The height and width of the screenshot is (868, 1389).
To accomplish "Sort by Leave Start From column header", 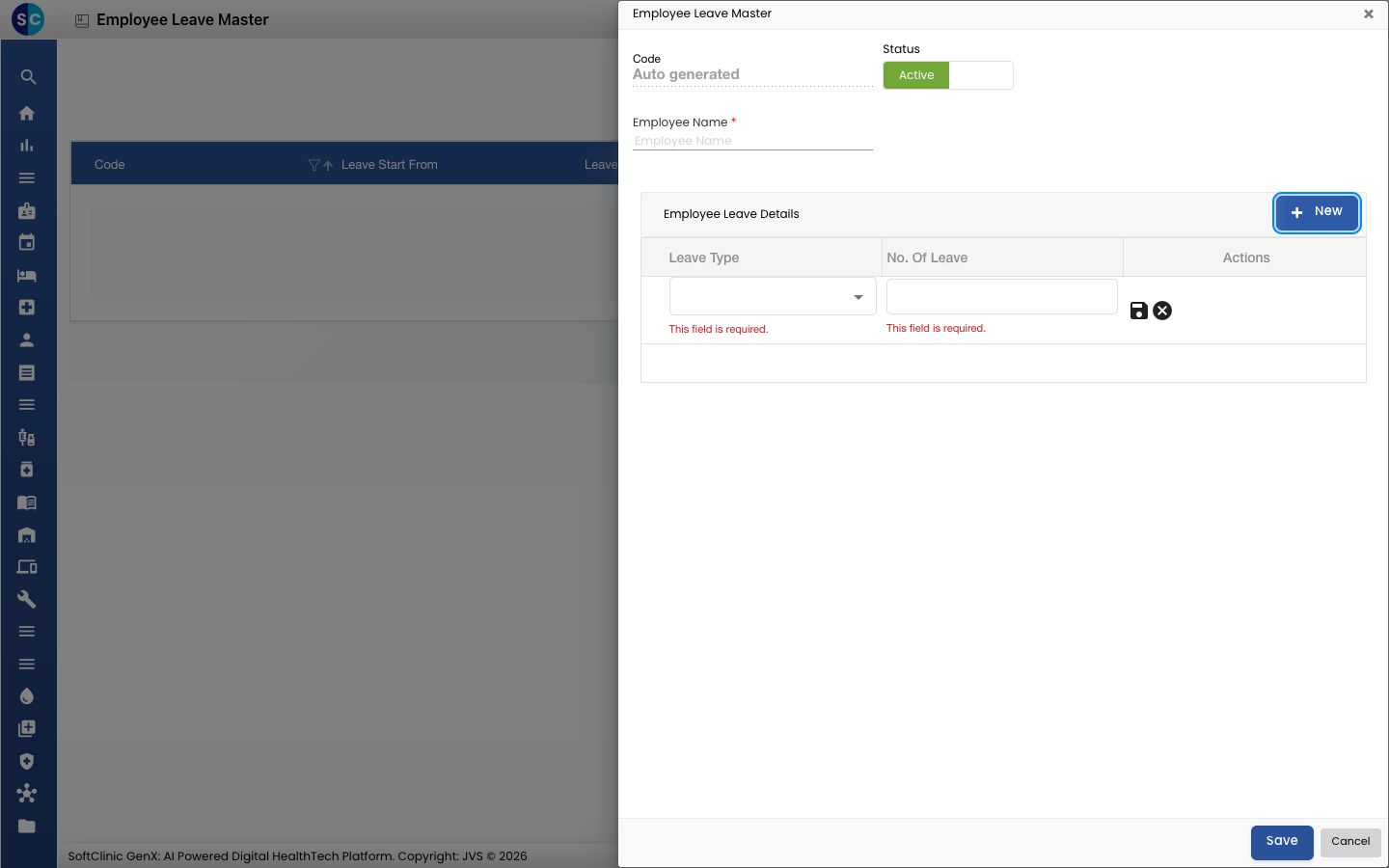I will (390, 165).
